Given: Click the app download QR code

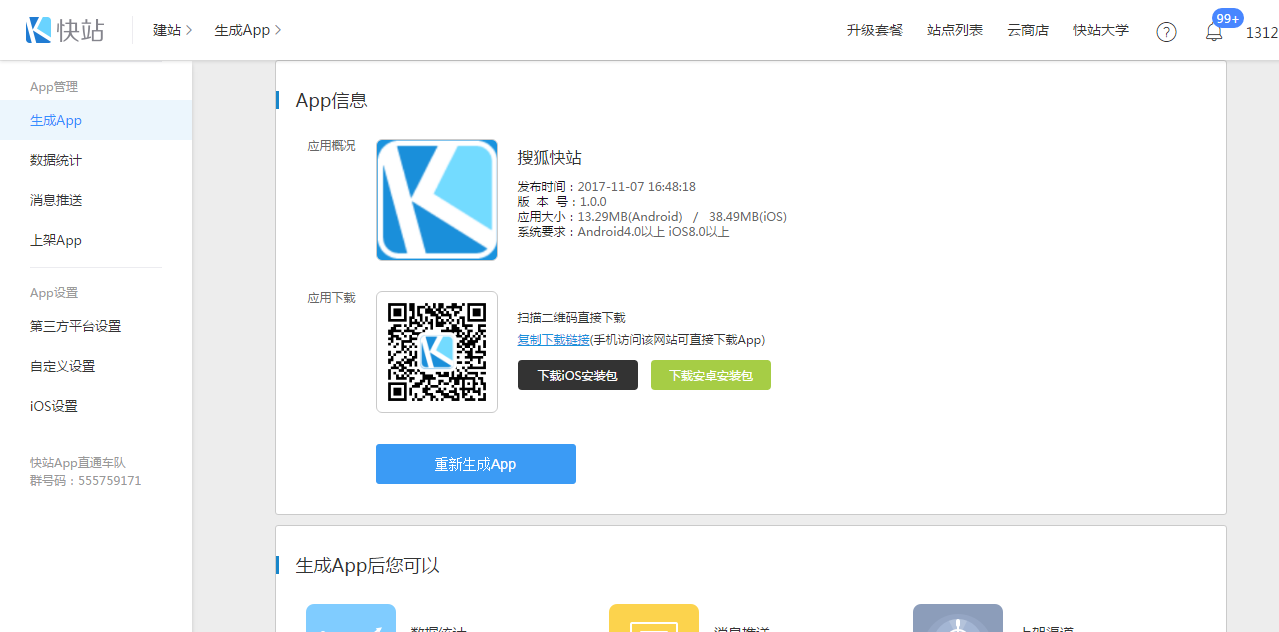Looking at the screenshot, I should pyautogui.click(x=437, y=352).
